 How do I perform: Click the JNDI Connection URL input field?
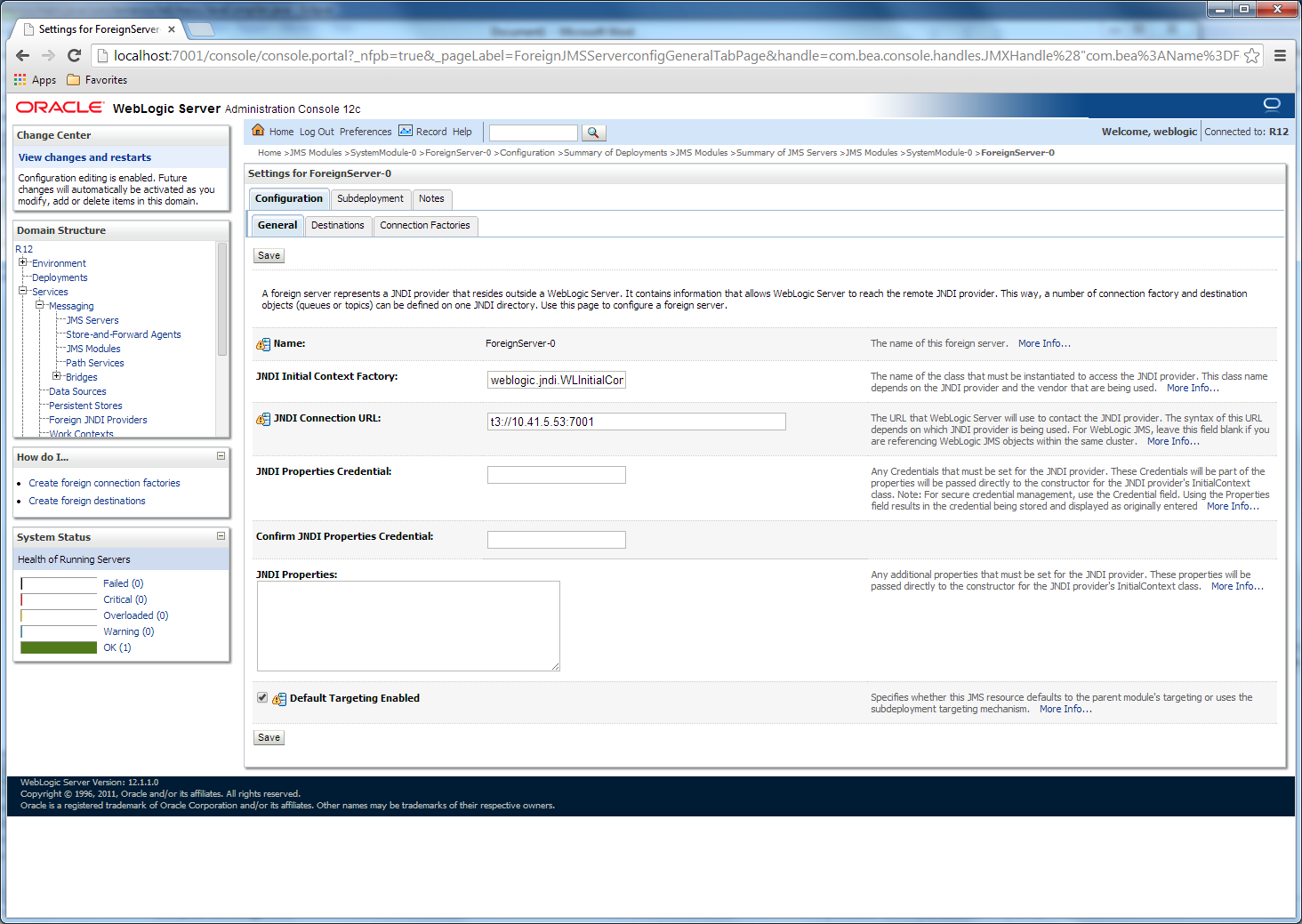coord(636,422)
